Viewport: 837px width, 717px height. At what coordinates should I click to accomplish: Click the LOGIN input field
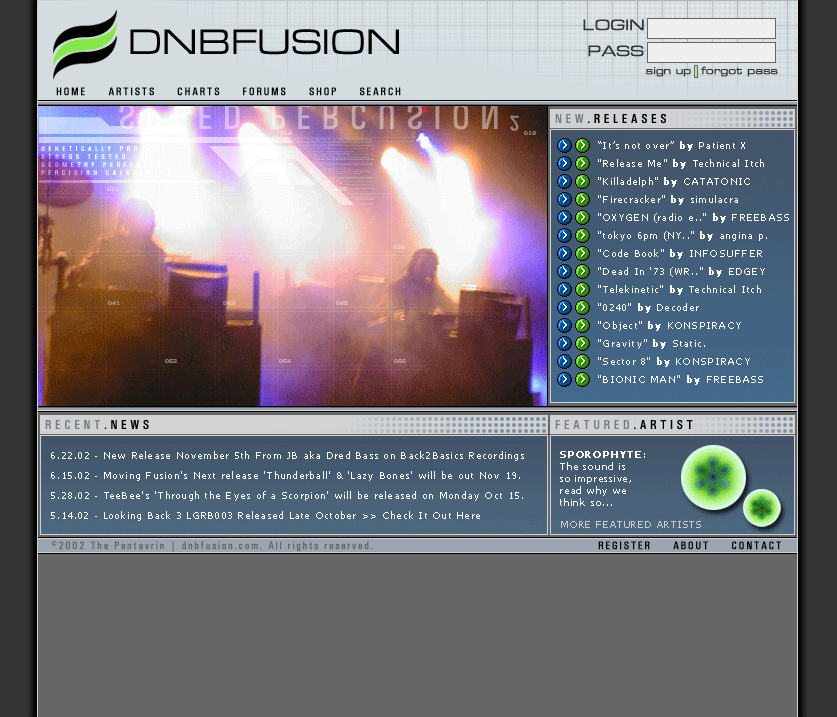point(711,28)
